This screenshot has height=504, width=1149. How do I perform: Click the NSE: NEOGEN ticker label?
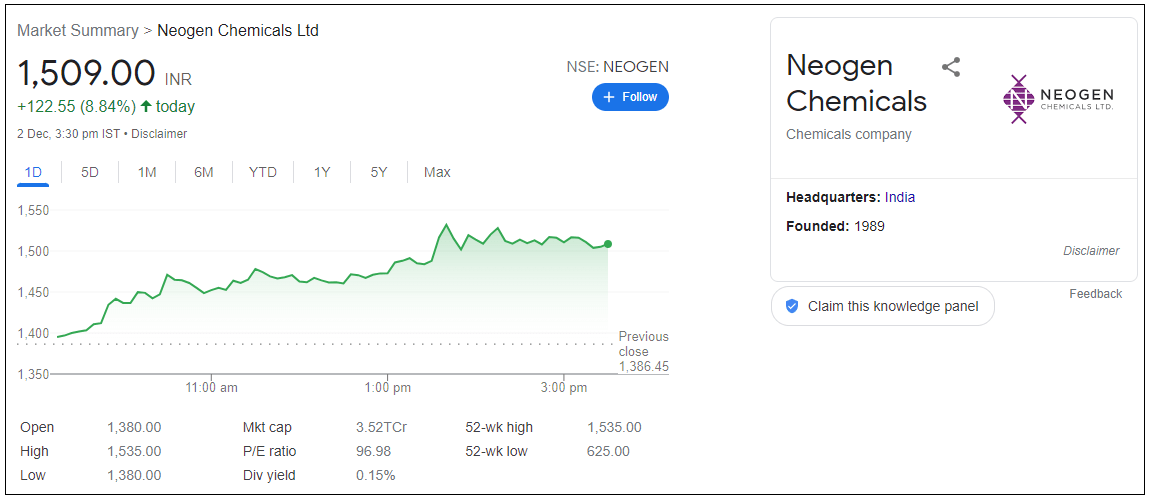pyautogui.click(x=618, y=67)
